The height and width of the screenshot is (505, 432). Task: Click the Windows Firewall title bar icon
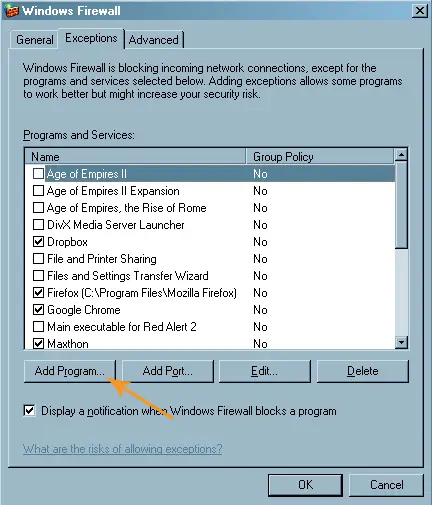[12, 11]
